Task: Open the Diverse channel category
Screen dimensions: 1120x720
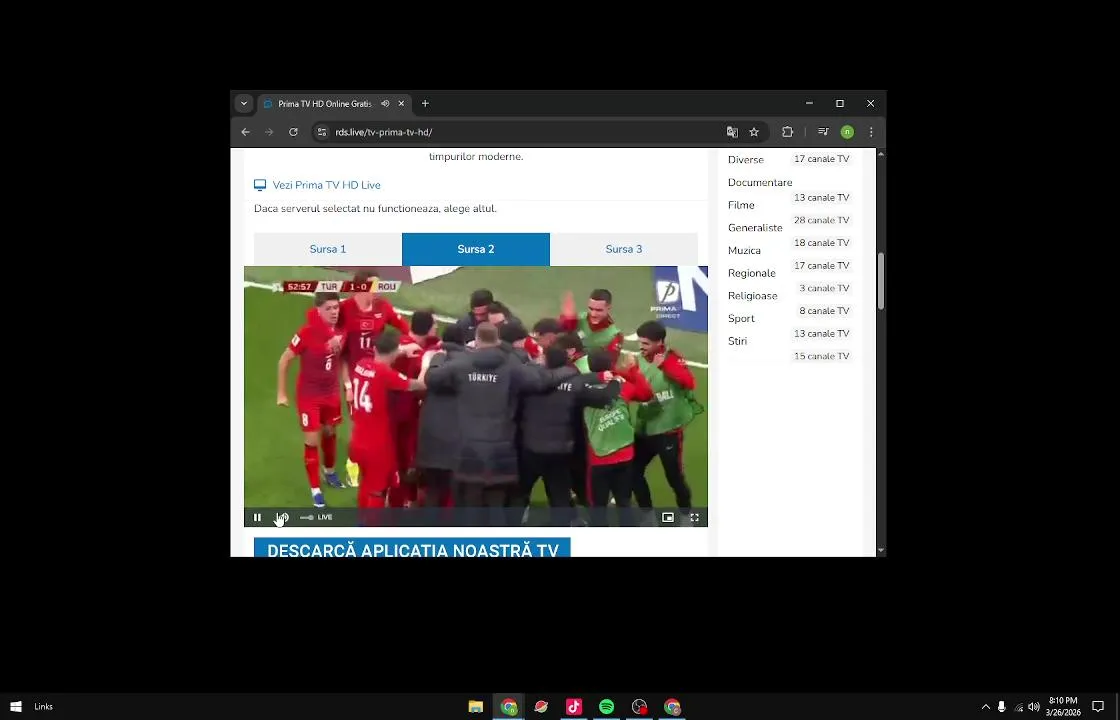Action: coord(746,160)
